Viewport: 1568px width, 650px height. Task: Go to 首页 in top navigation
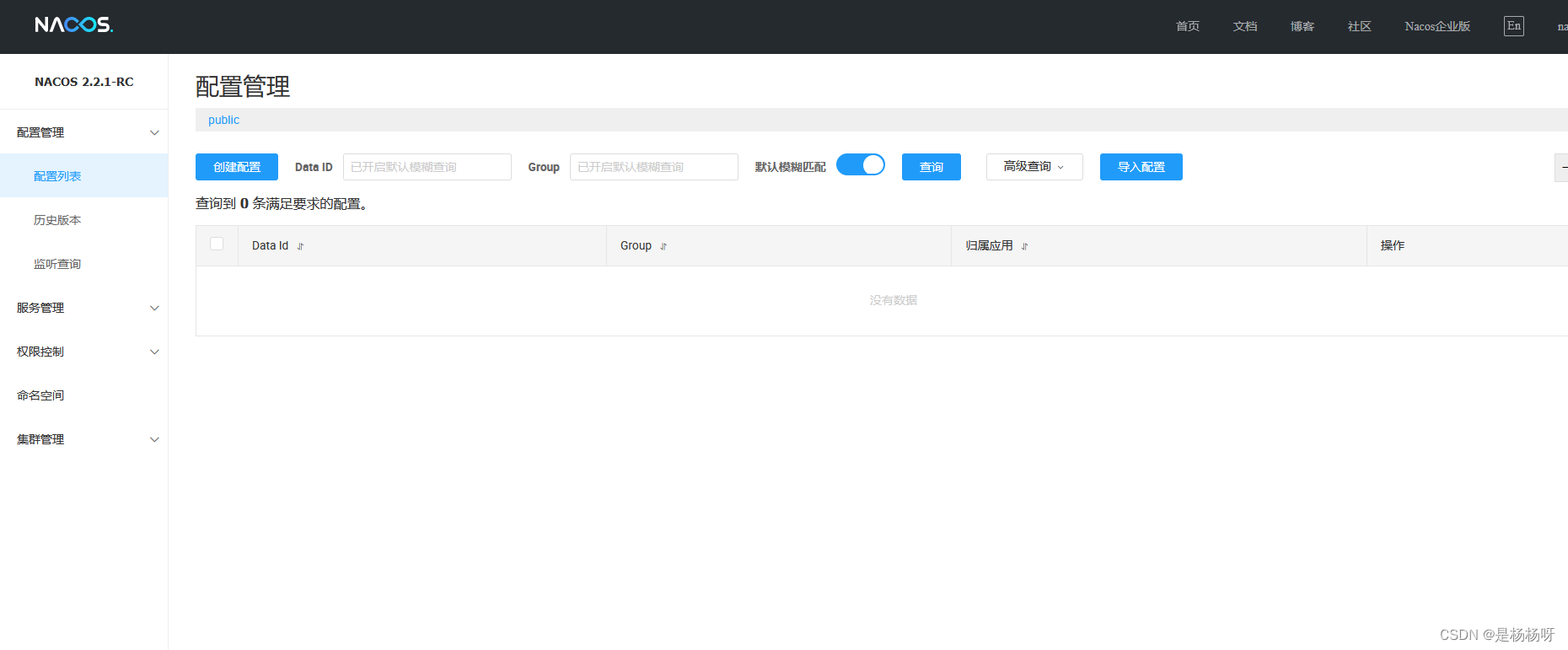[1188, 26]
